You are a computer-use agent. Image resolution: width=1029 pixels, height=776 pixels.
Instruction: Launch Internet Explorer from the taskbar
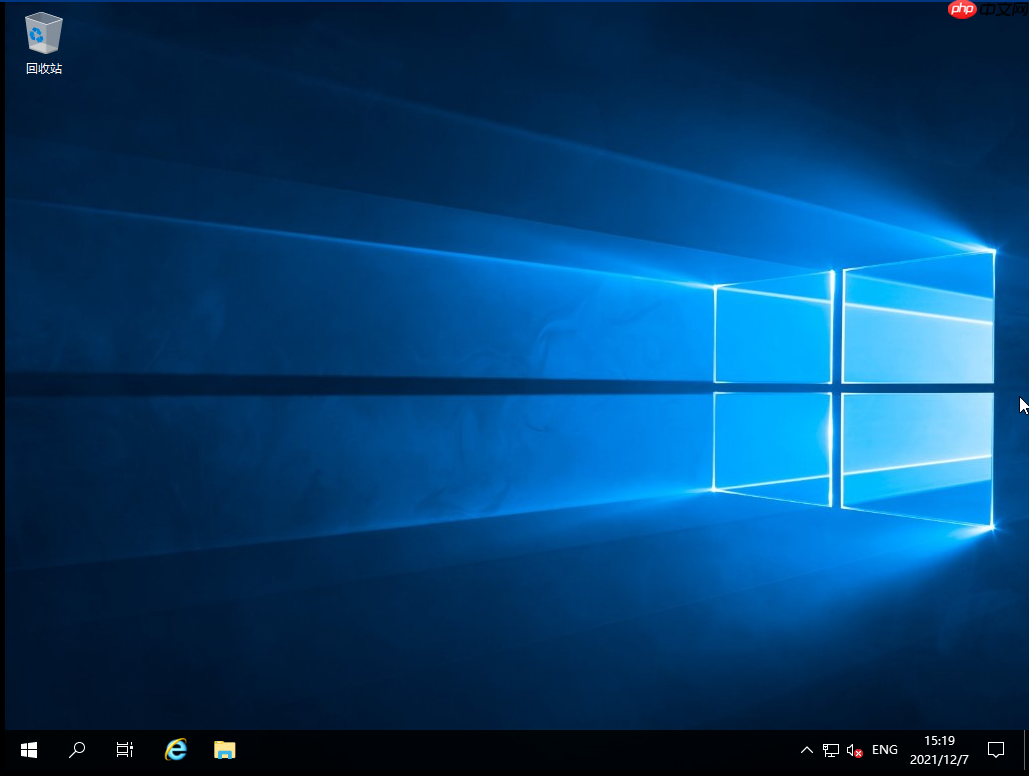(x=176, y=749)
